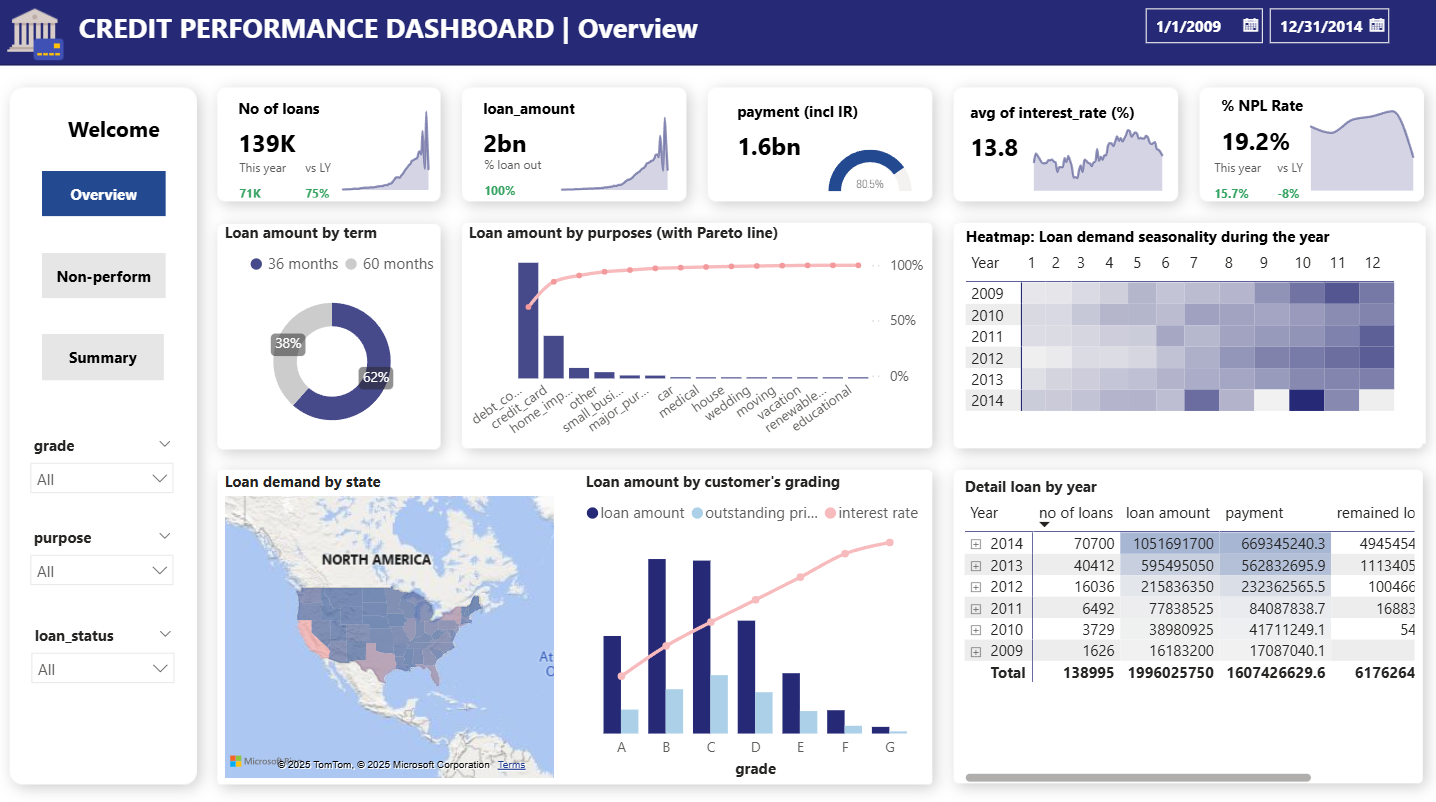Open the start date calendar picker icon

click(1250, 26)
